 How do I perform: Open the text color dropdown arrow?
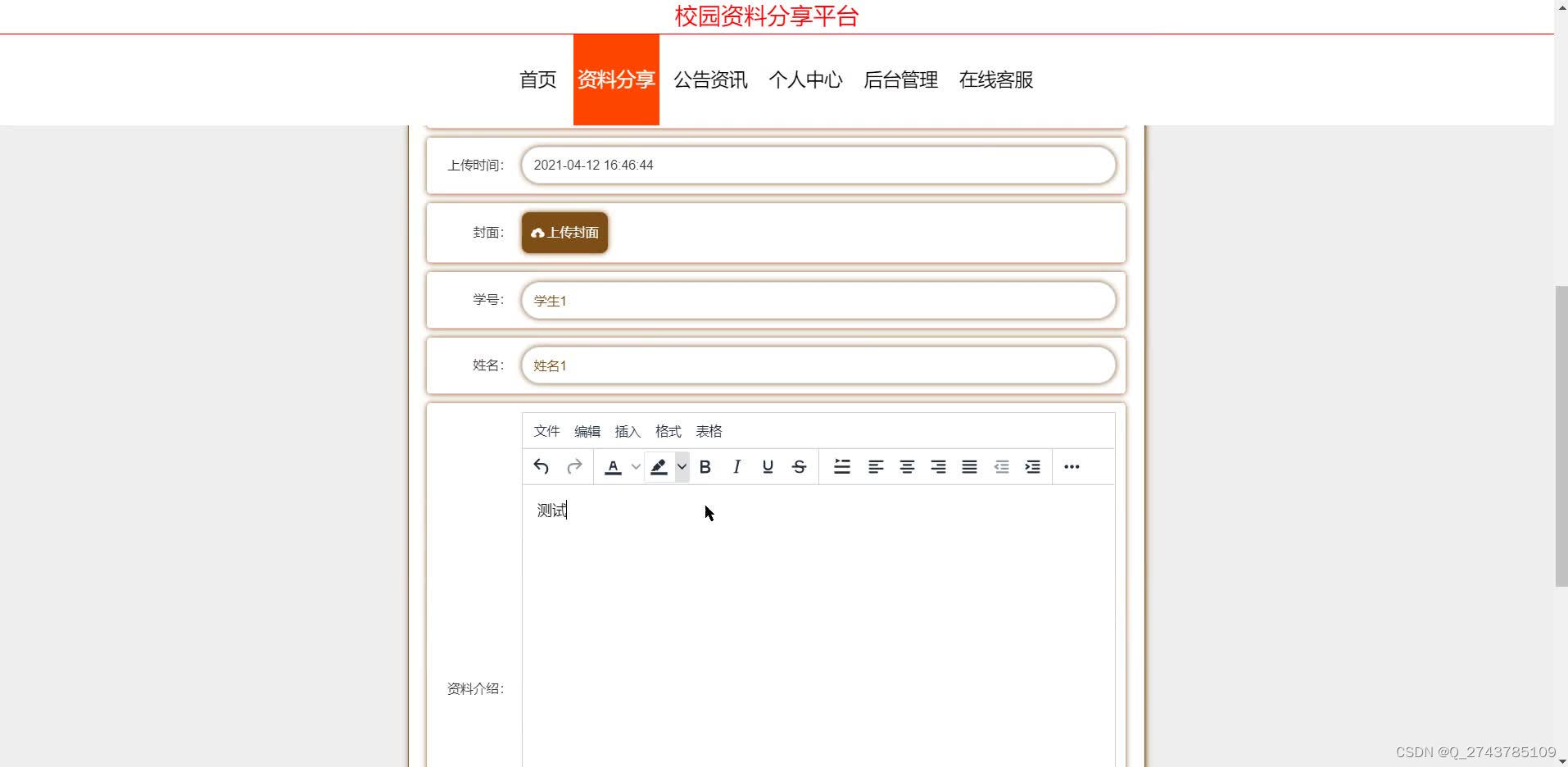[636, 467]
